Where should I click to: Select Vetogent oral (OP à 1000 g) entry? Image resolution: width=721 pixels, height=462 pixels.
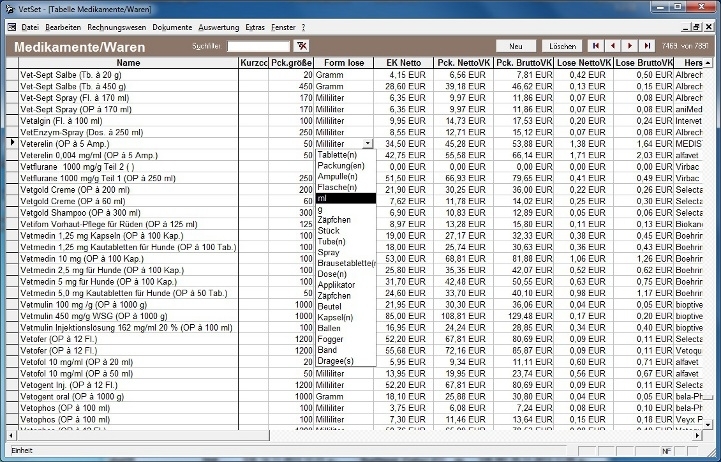[129, 396]
